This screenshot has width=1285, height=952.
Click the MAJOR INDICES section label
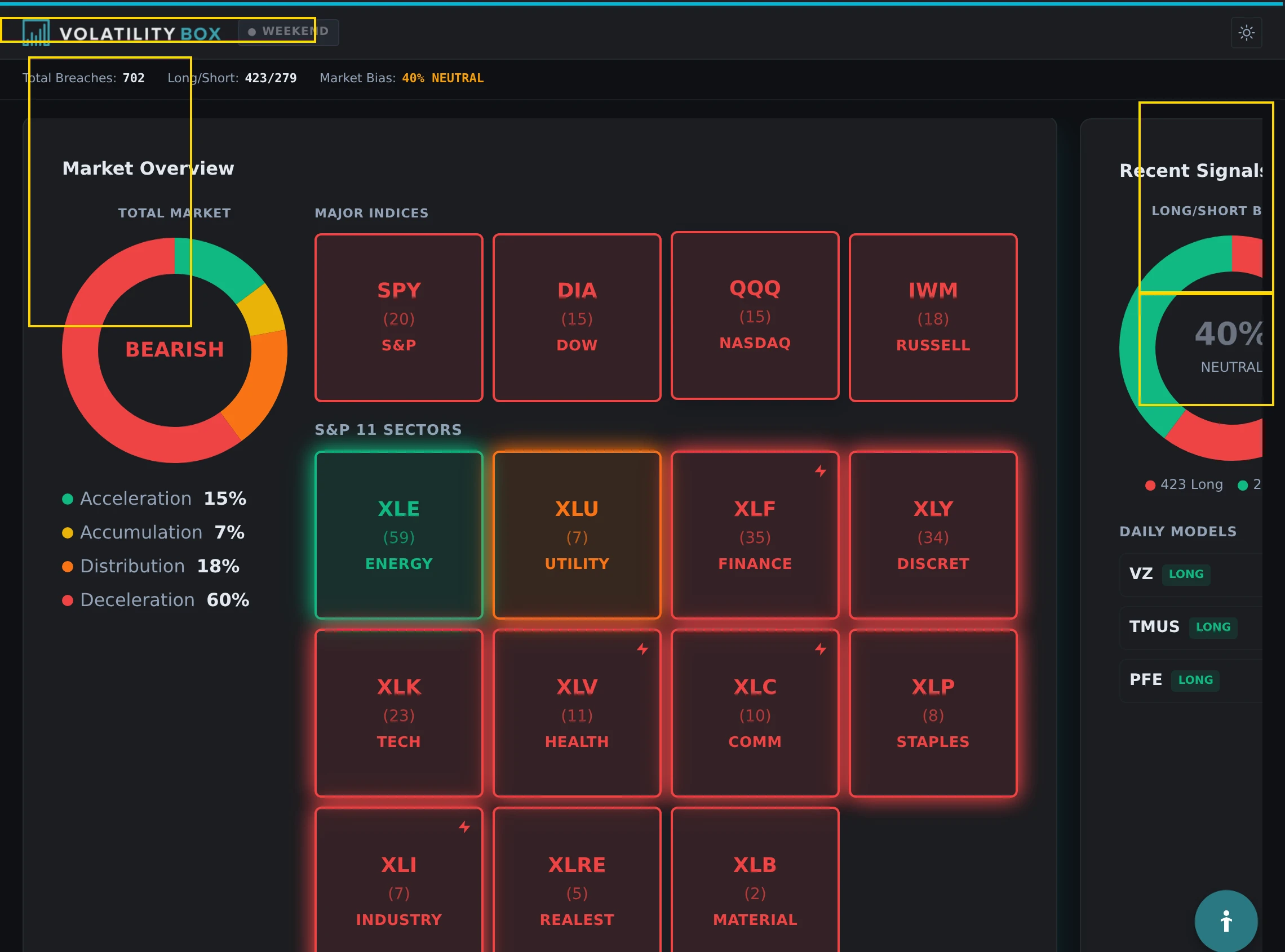point(371,213)
